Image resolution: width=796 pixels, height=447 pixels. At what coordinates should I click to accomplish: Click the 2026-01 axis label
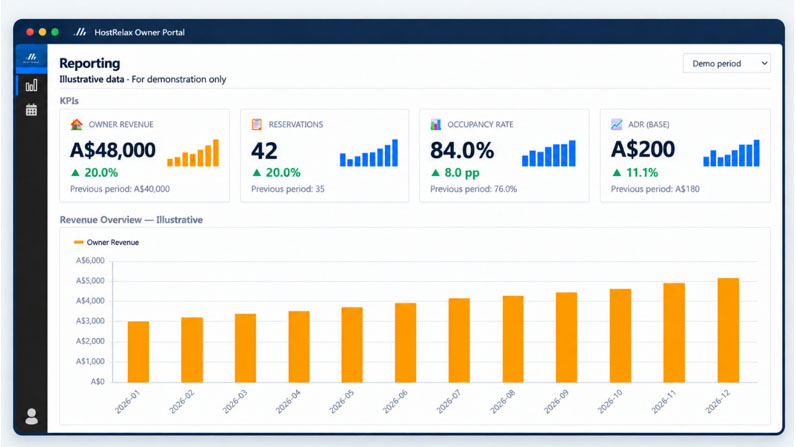point(127,402)
